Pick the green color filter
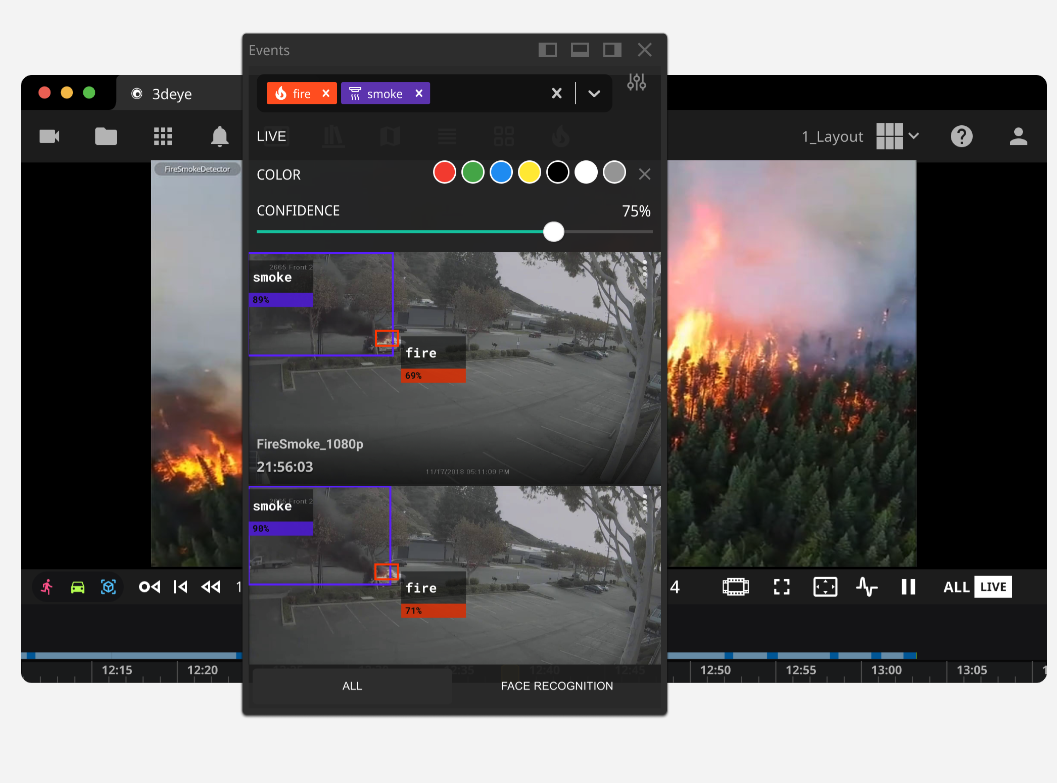This screenshot has height=783, width=1057. point(473,173)
